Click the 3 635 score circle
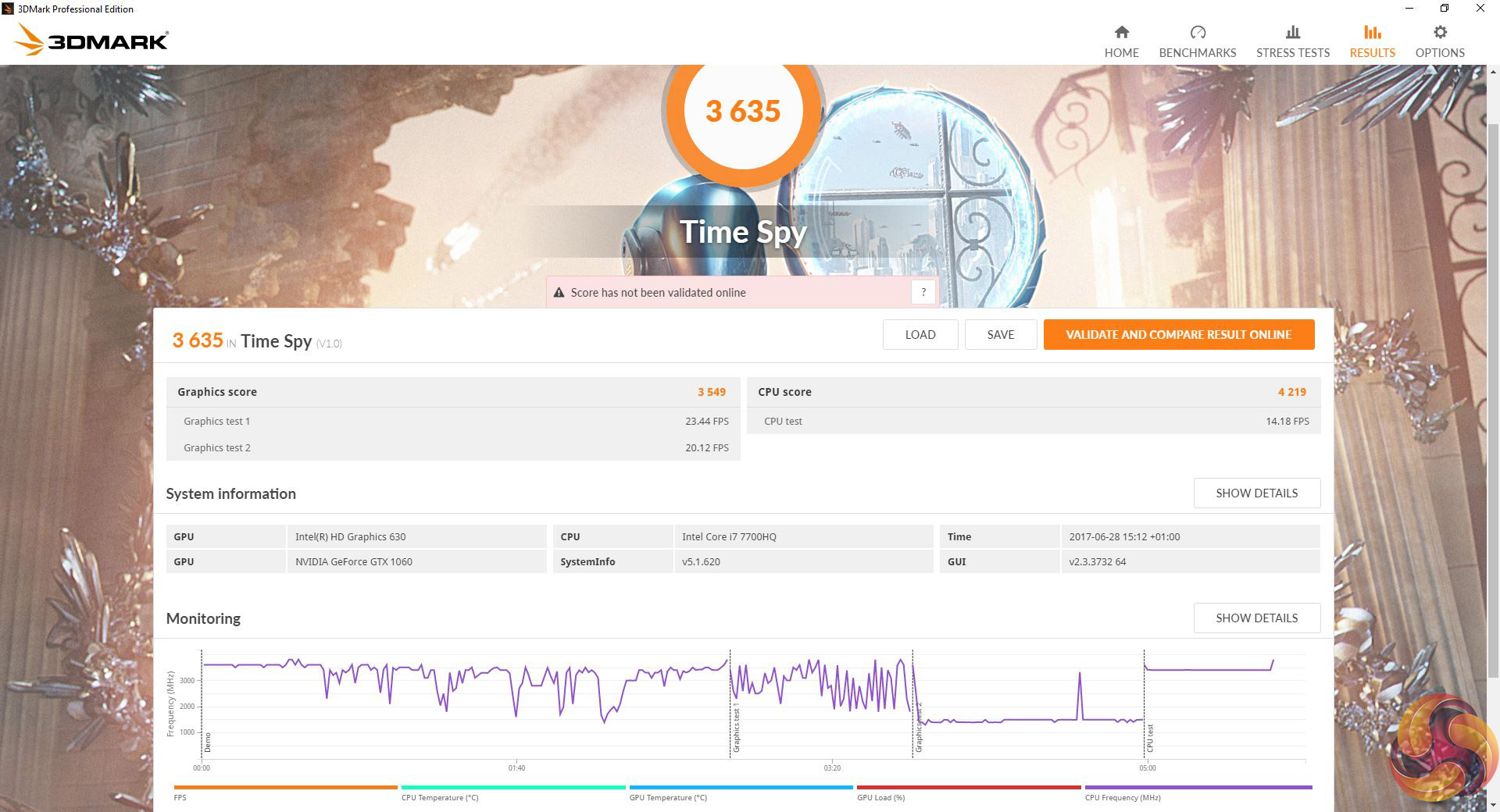Image resolution: width=1500 pixels, height=812 pixels. pyautogui.click(x=743, y=111)
